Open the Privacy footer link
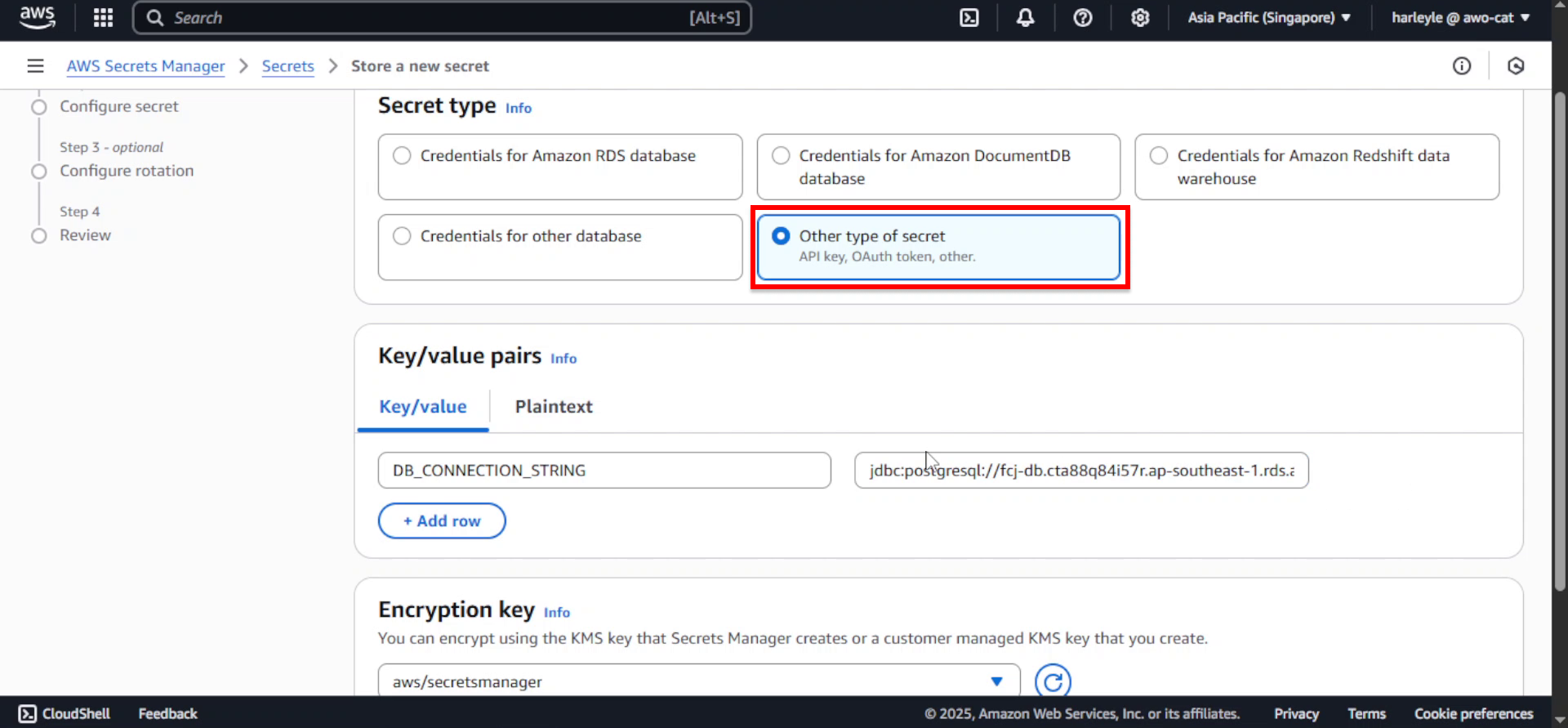The height and width of the screenshot is (728, 1568). [1296, 713]
